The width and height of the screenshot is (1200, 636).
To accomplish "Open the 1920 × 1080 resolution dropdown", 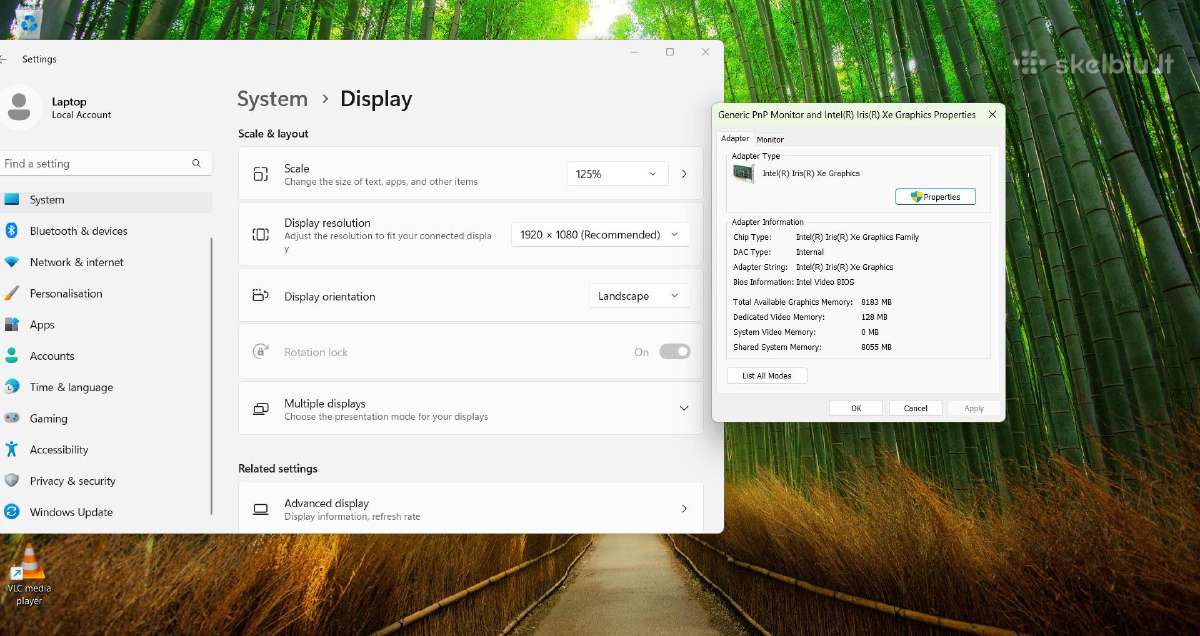I will 600,235.
